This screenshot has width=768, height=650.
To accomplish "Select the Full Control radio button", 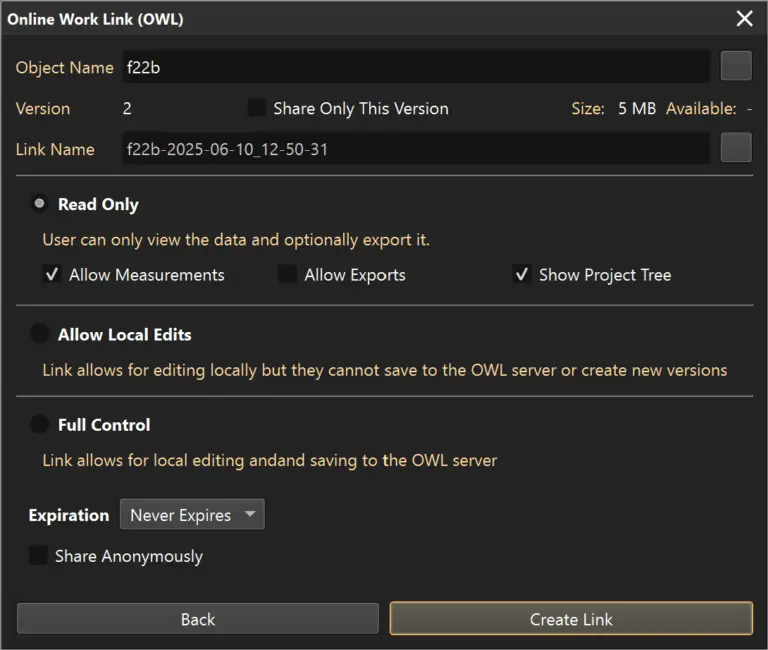I will pyautogui.click(x=39, y=424).
